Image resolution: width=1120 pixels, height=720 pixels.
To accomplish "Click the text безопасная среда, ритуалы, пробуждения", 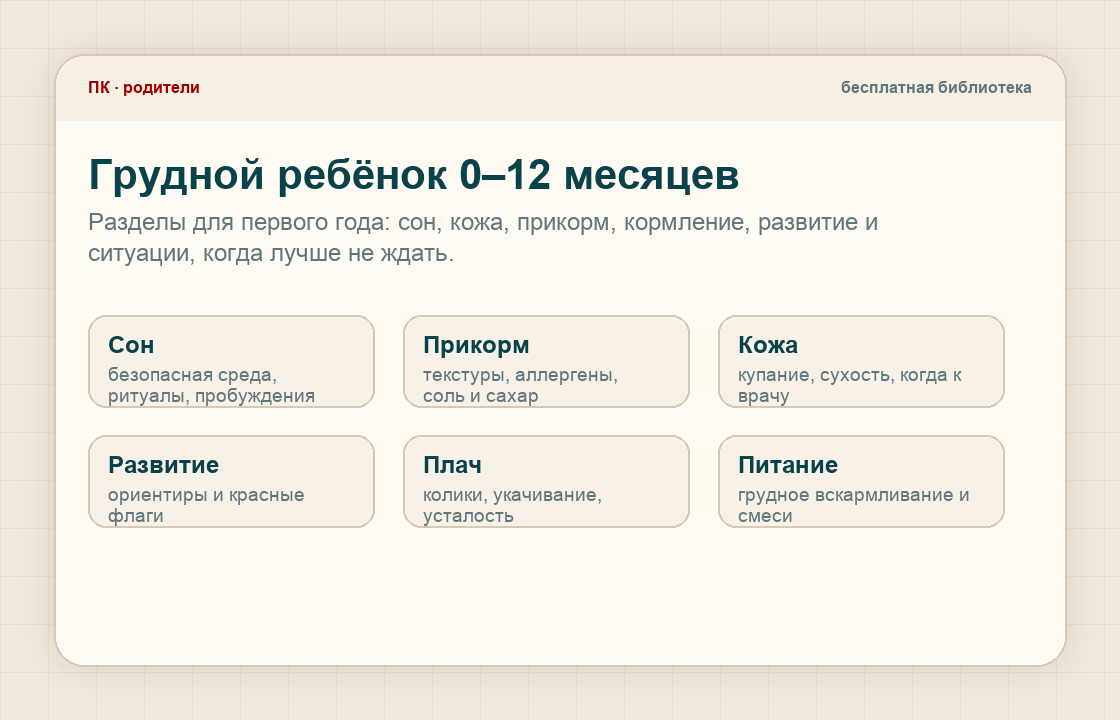I will (x=211, y=385).
